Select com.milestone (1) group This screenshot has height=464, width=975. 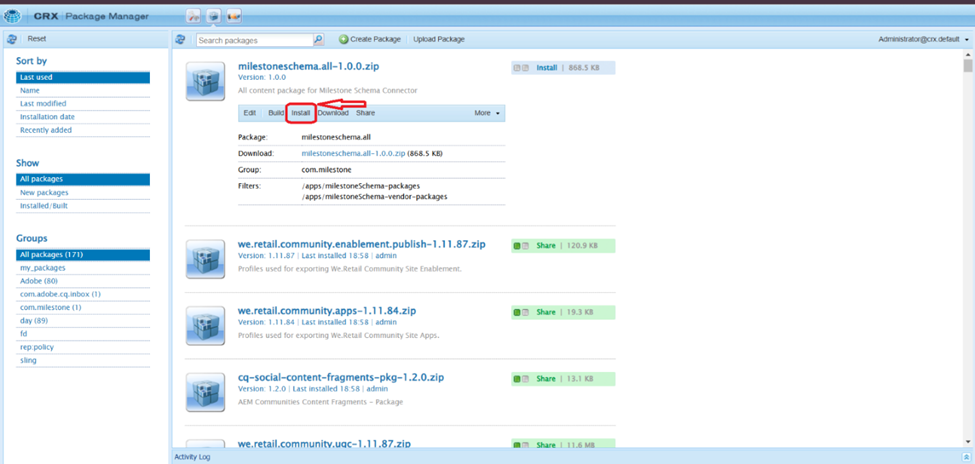click(83, 307)
